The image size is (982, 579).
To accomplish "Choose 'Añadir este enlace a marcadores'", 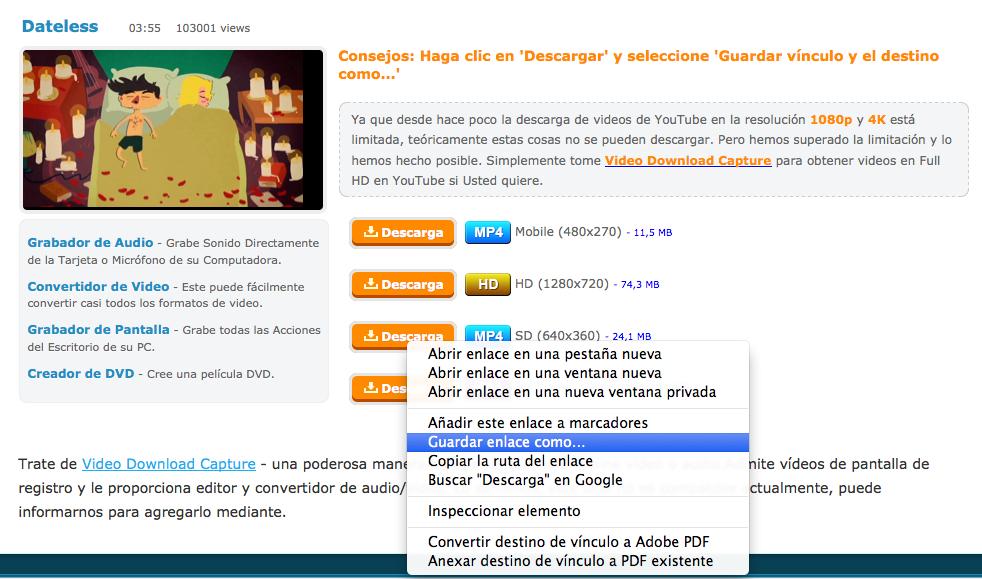I will click(x=537, y=423).
